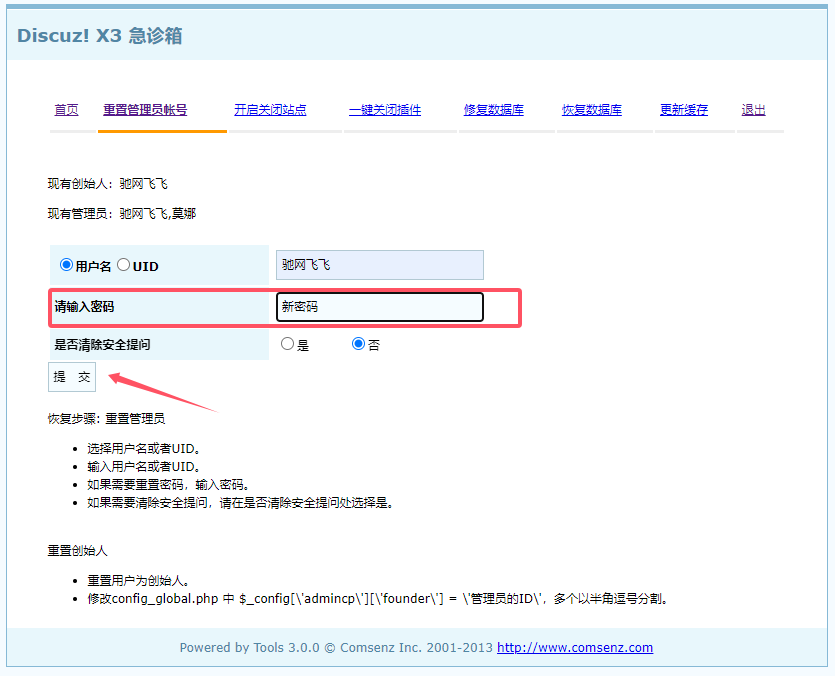Viewport: 835px width, 676px height.
Task: Click the 重置创始人 heading
Action: click(78, 551)
